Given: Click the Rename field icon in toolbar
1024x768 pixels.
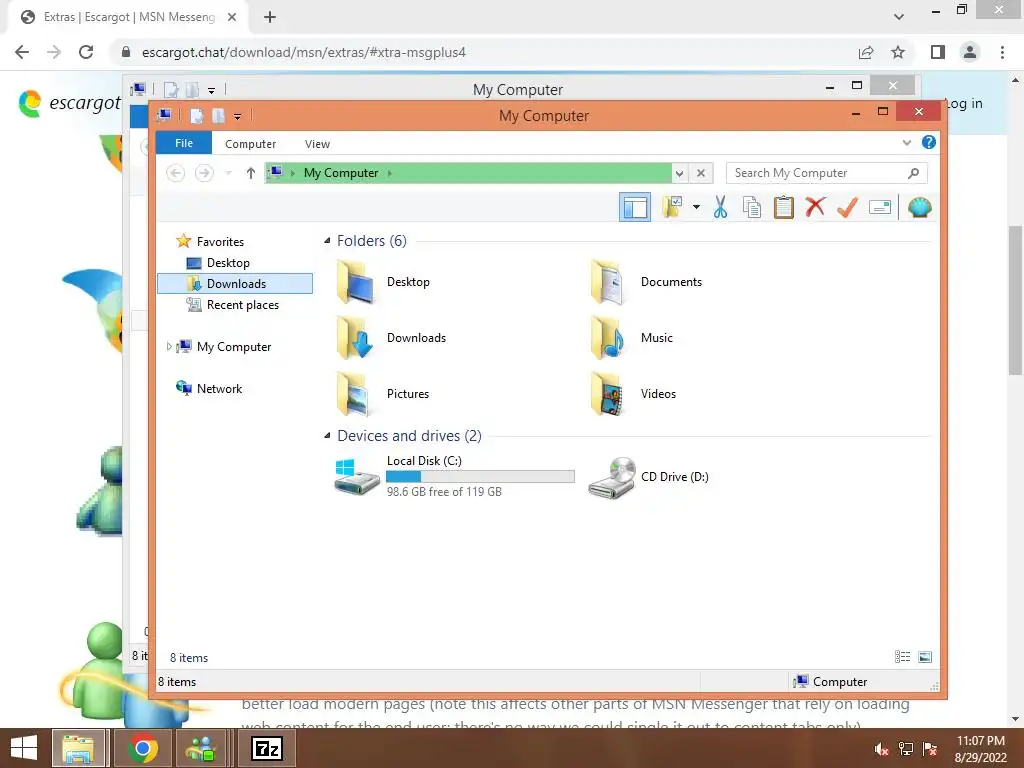Looking at the screenshot, I should (880, 208).
